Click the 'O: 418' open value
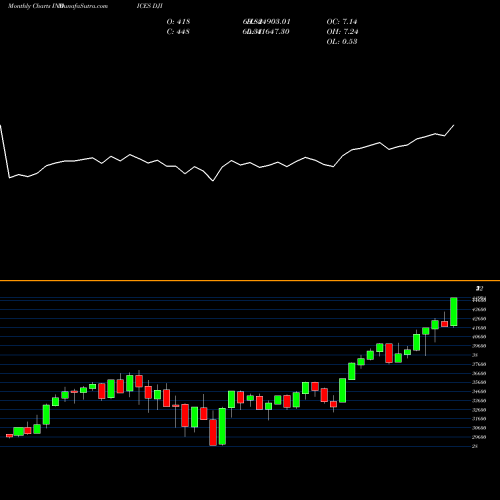 point(178,22)
